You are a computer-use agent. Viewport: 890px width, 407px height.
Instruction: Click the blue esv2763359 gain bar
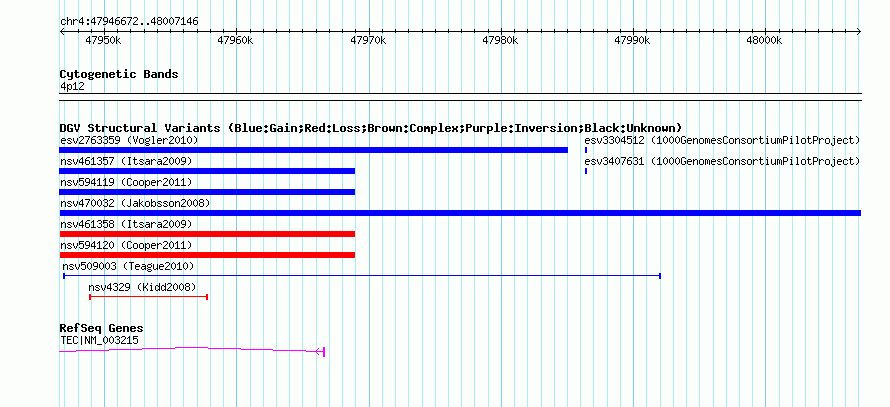point(313,150)
